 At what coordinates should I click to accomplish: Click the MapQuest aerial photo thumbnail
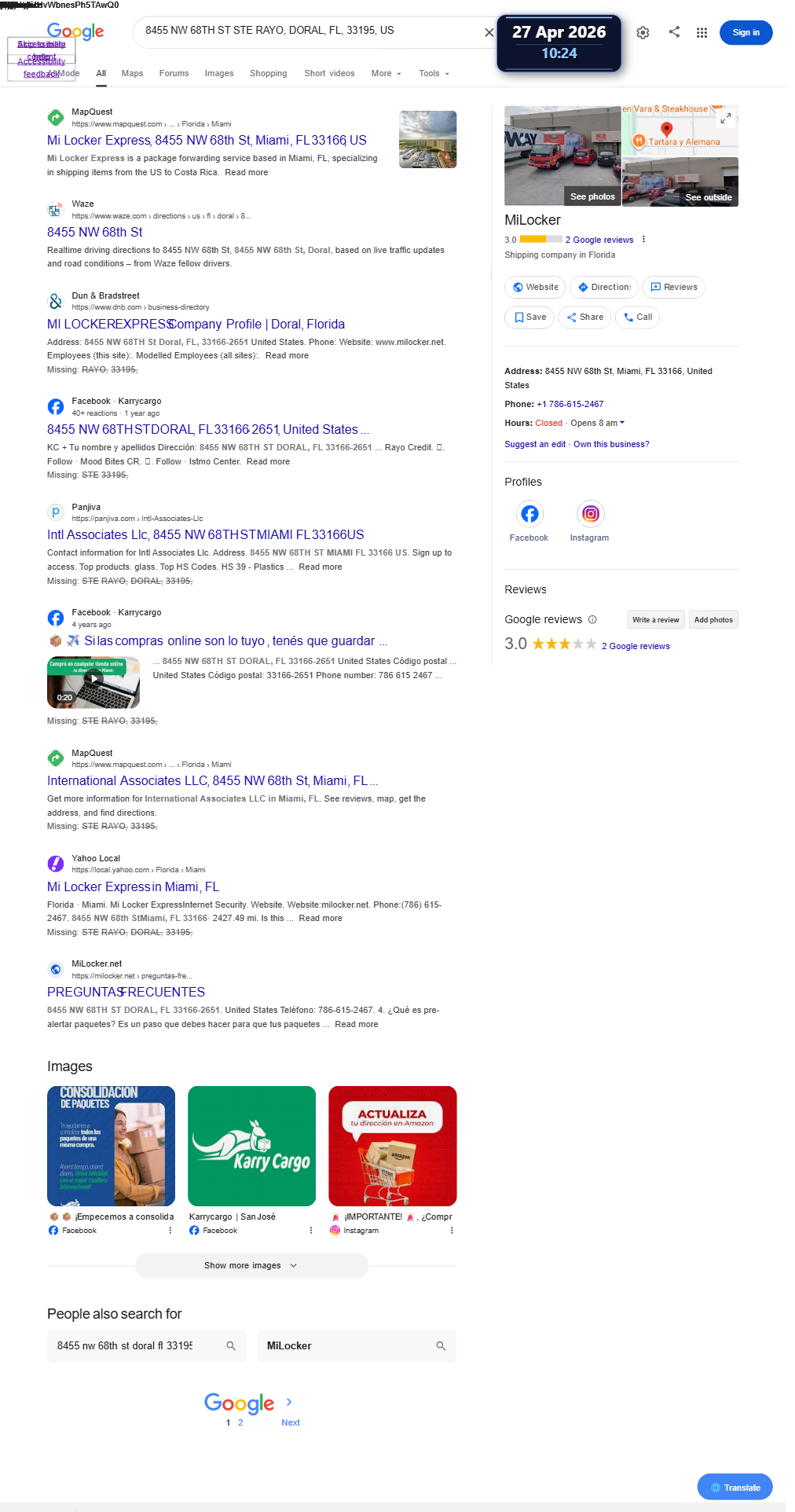[427, 139]
